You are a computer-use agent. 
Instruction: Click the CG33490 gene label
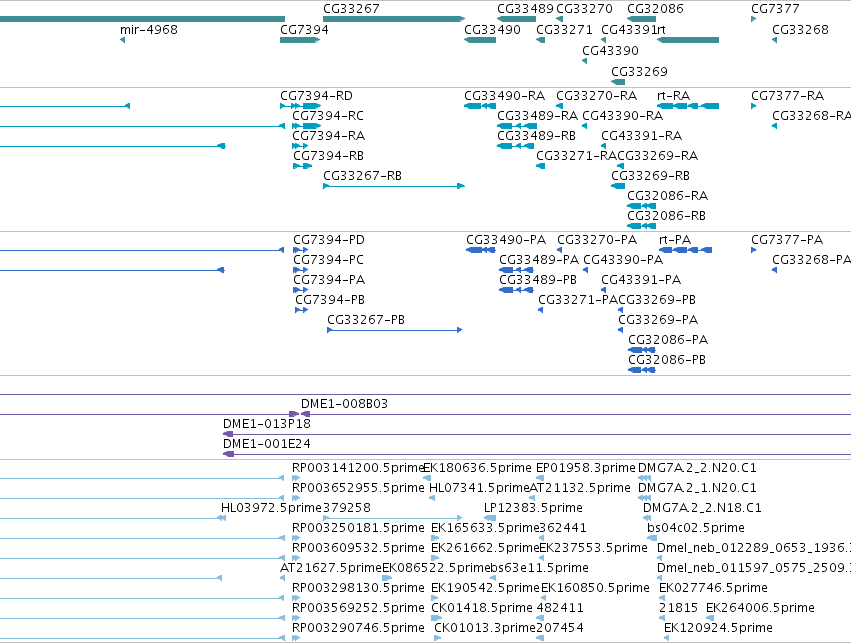(x=492, y=29)
